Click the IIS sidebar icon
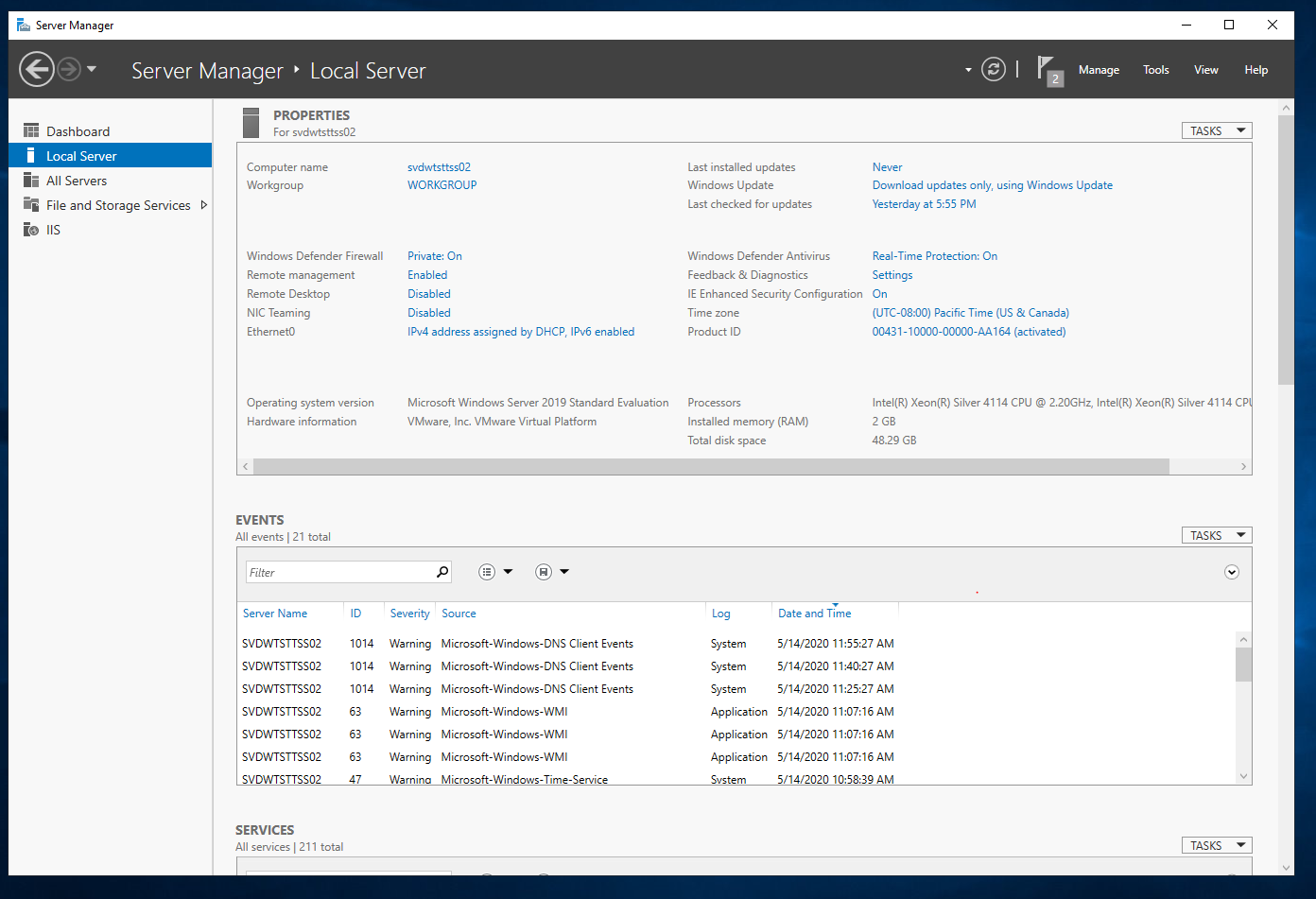Screen dimensions: 1316x899 pyautogui.click(x=31, y=230)
